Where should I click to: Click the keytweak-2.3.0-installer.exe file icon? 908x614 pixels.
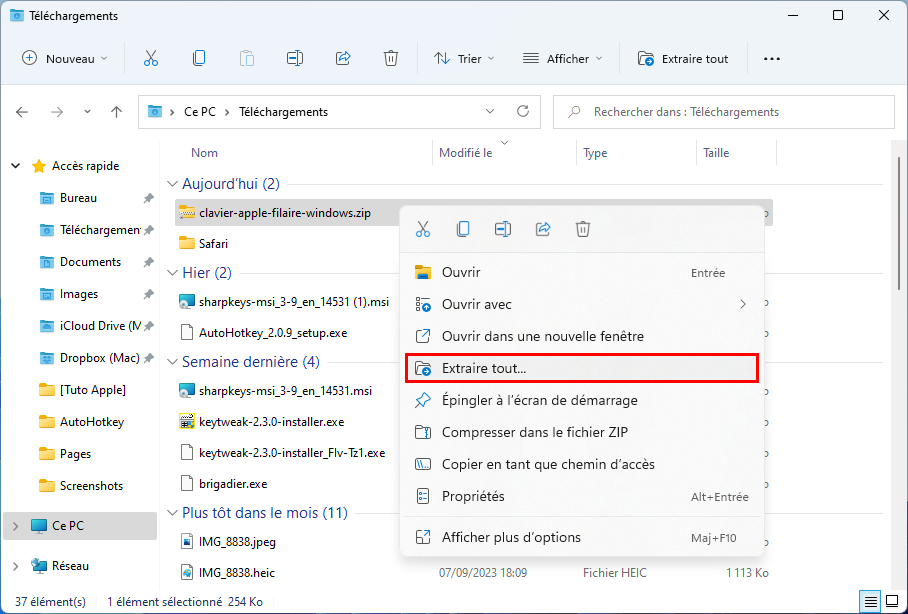pyautogui.click(x=186, y=422)
